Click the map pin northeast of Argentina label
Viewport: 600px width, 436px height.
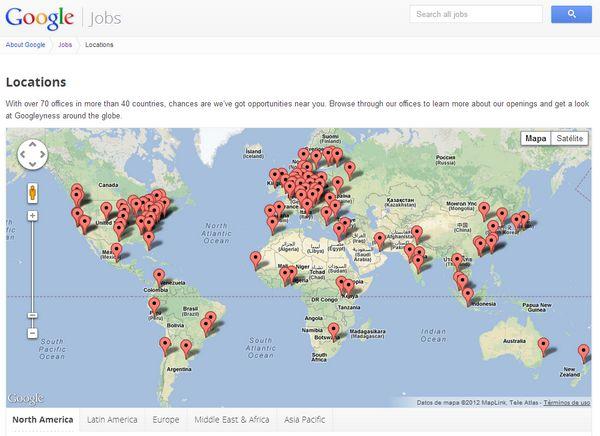[x=186, y=348]
